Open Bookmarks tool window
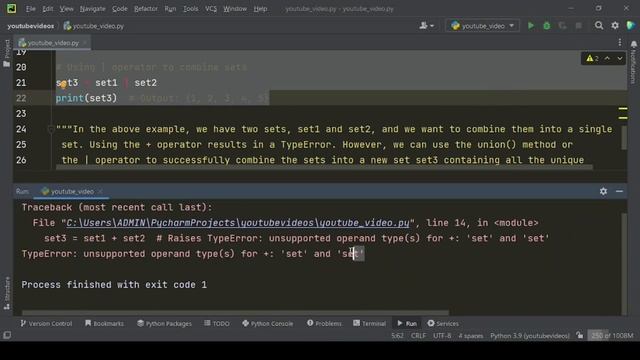The width and height of the screenshot is (640, 360). pos(104,323)
